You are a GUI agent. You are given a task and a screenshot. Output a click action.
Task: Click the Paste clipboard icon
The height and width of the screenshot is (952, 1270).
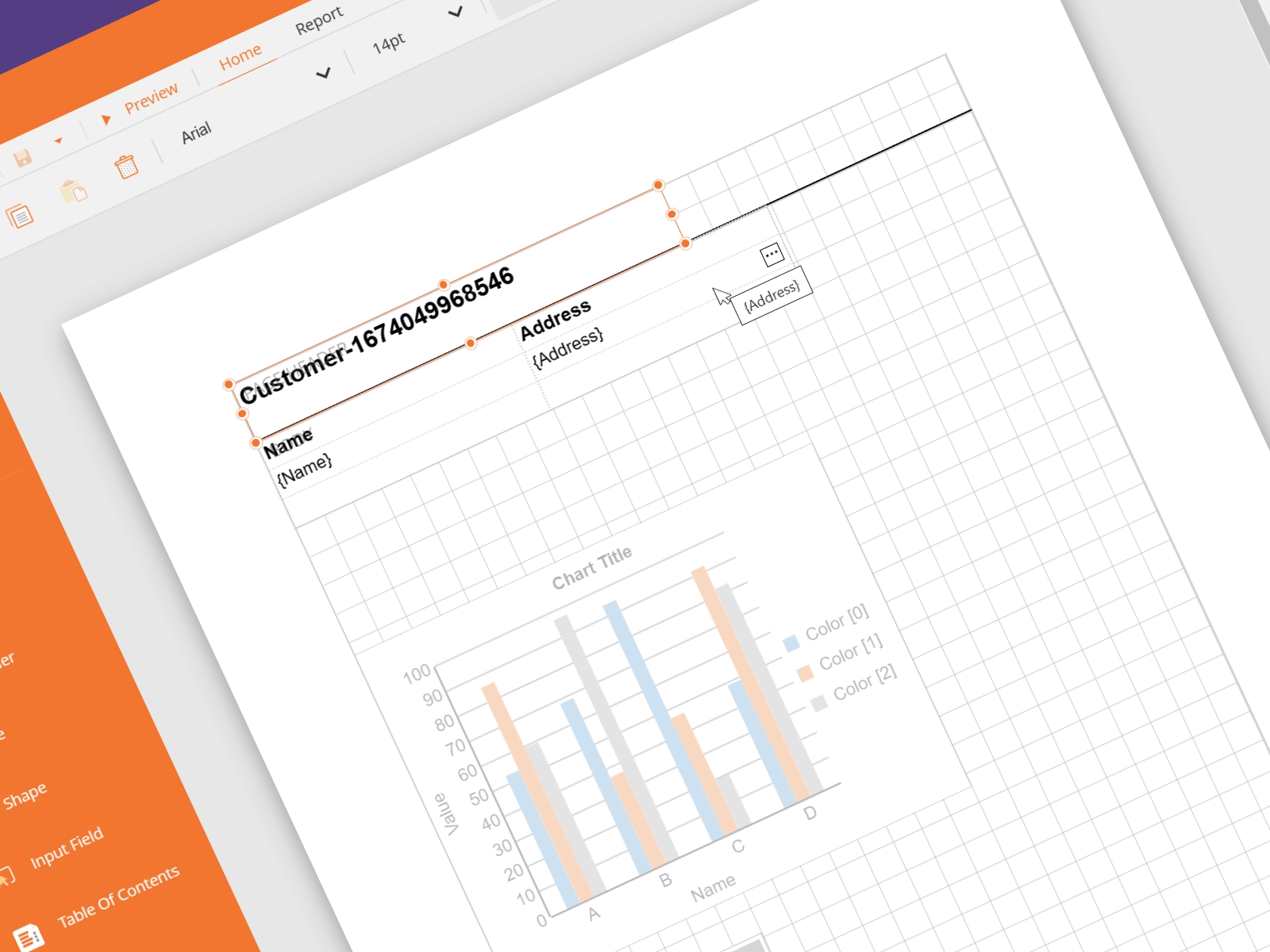coord(73,190)
